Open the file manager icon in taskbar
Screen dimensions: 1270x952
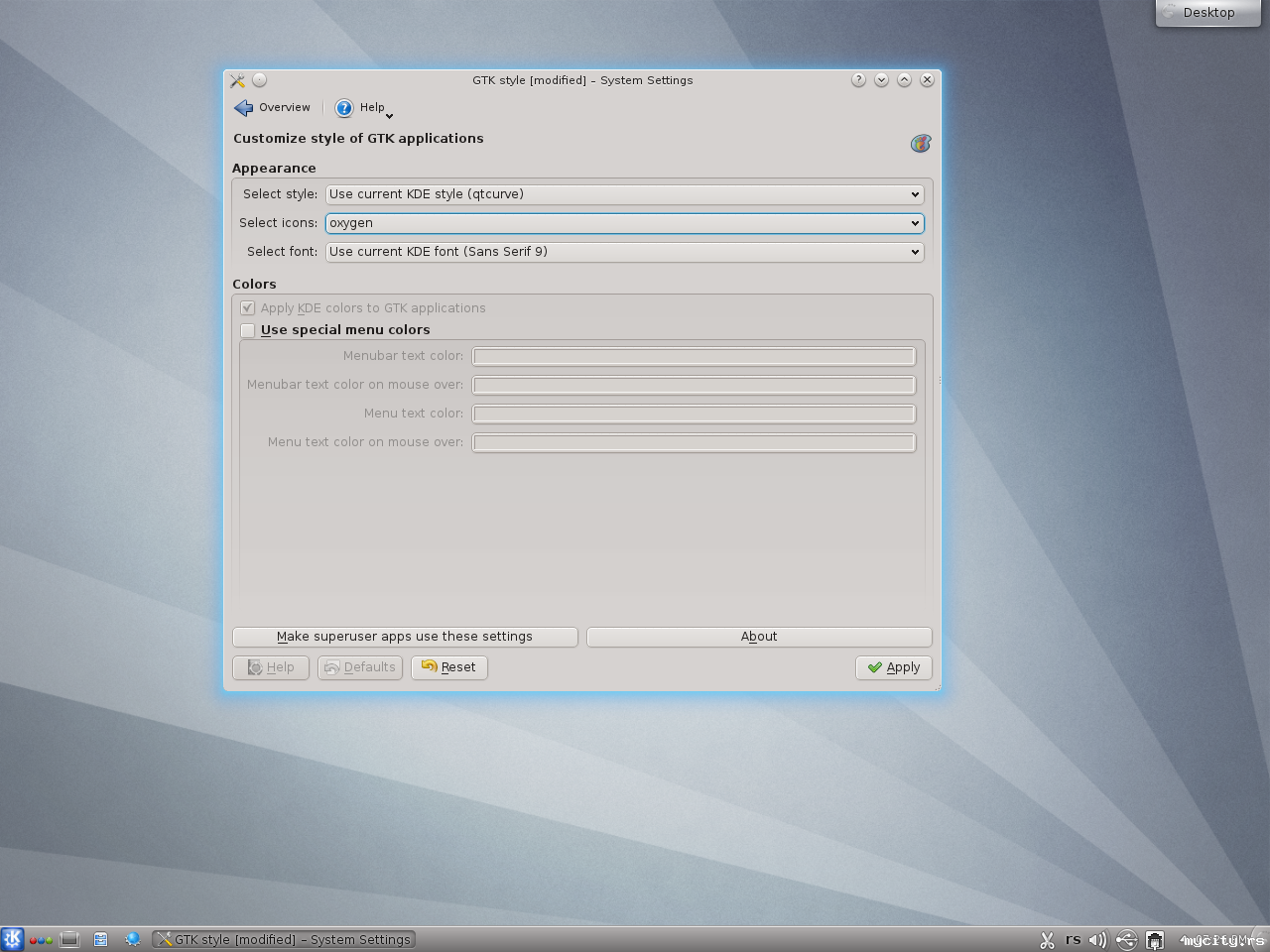[x=100, y=939]
